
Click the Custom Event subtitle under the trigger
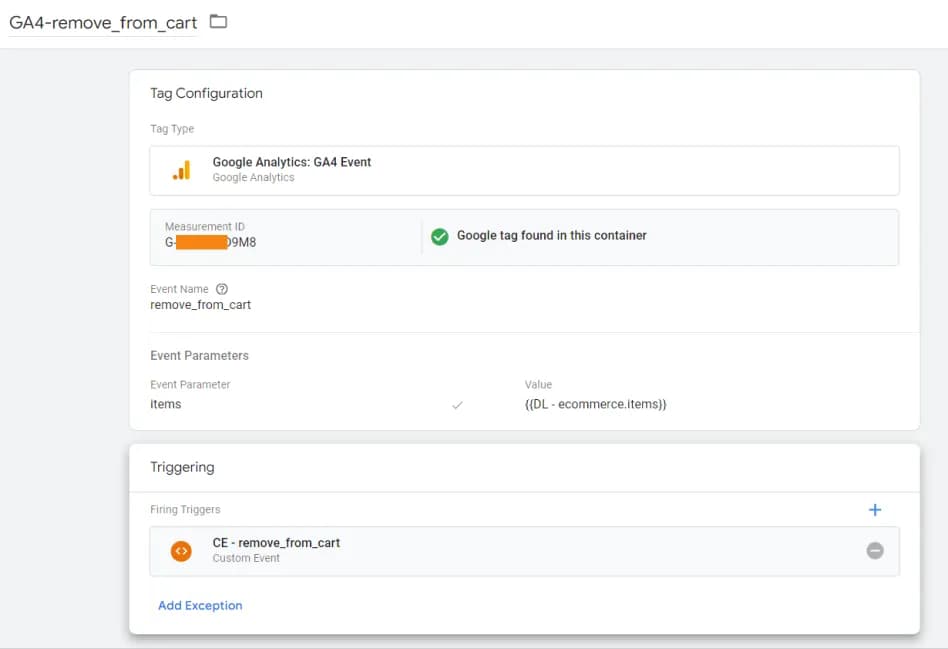(x=246, y=558)
